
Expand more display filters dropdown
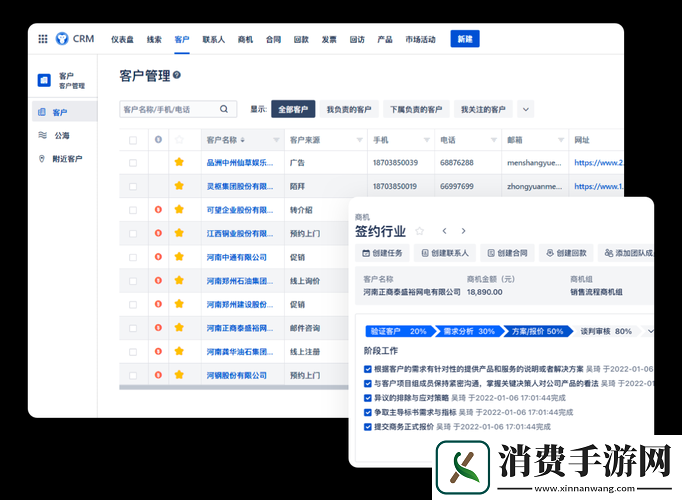click(x=525, y=109)
